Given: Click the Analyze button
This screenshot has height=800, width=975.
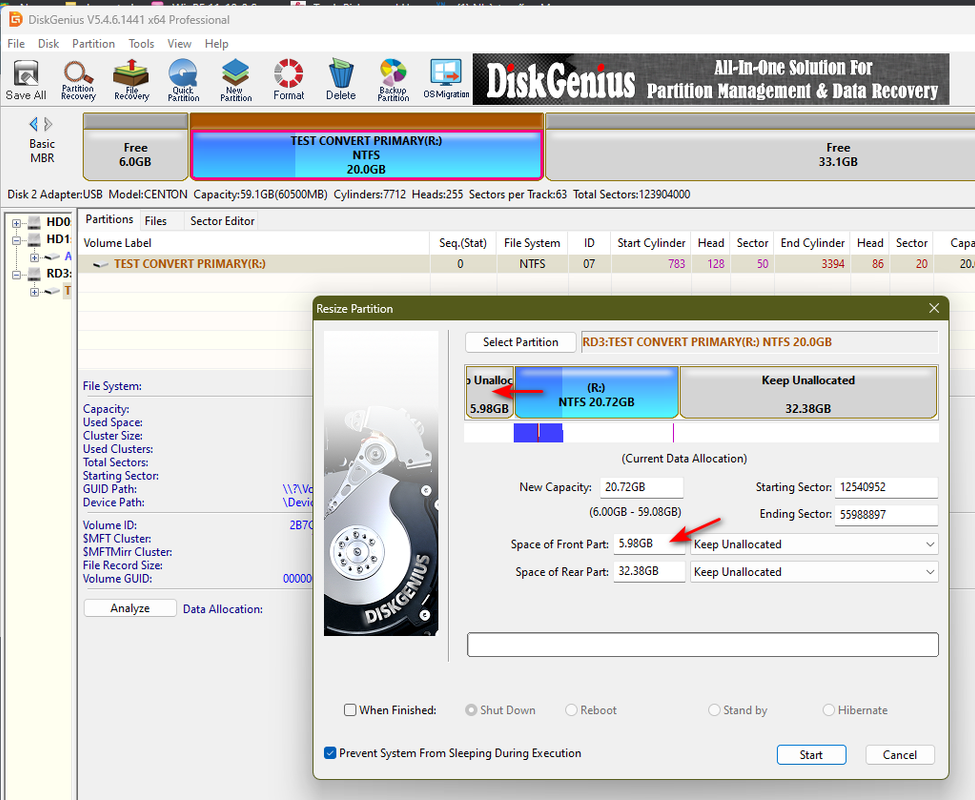Looking at the screenshot, I should pos(130,608).
